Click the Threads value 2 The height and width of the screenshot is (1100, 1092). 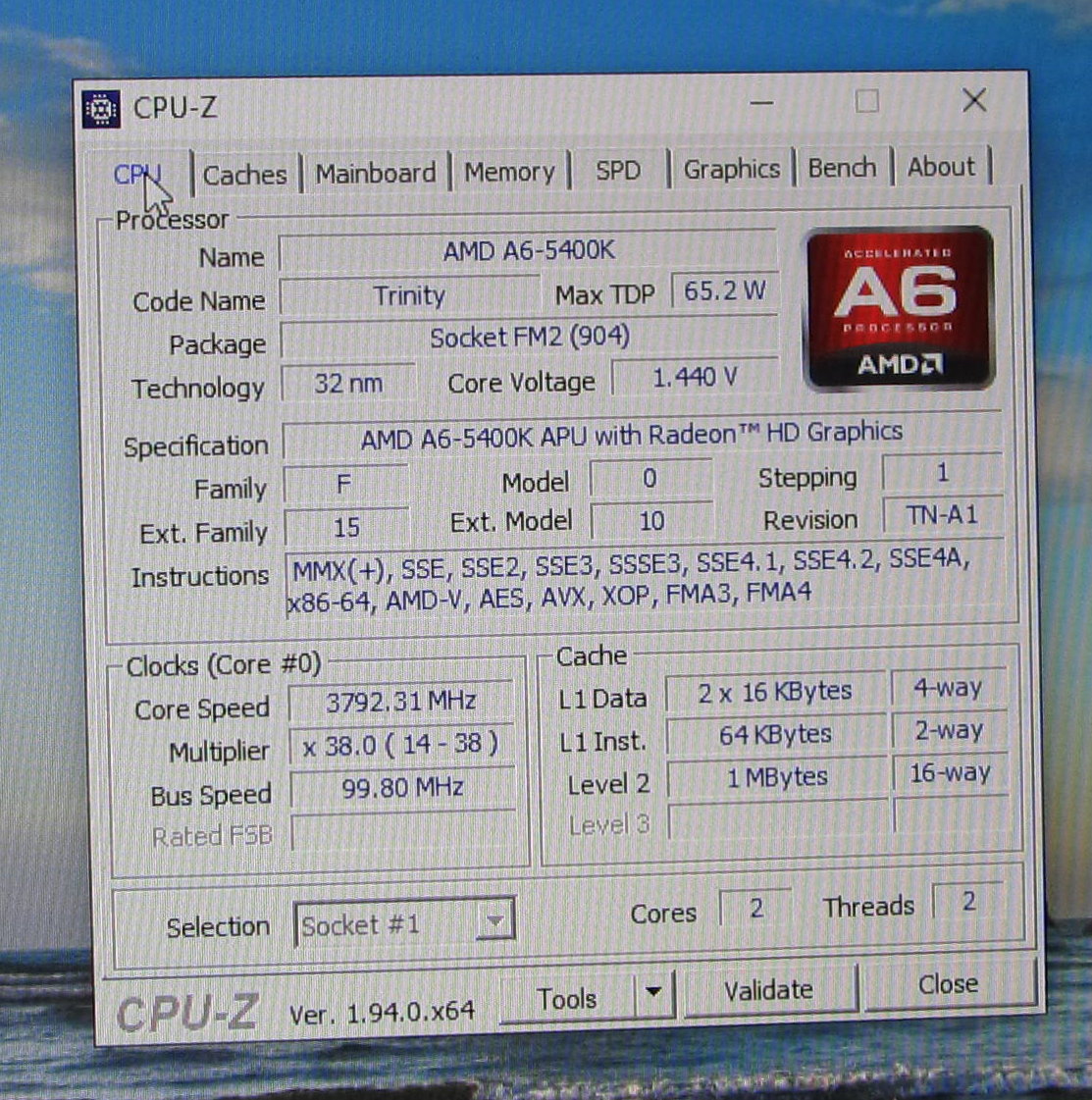coord(968,902)
